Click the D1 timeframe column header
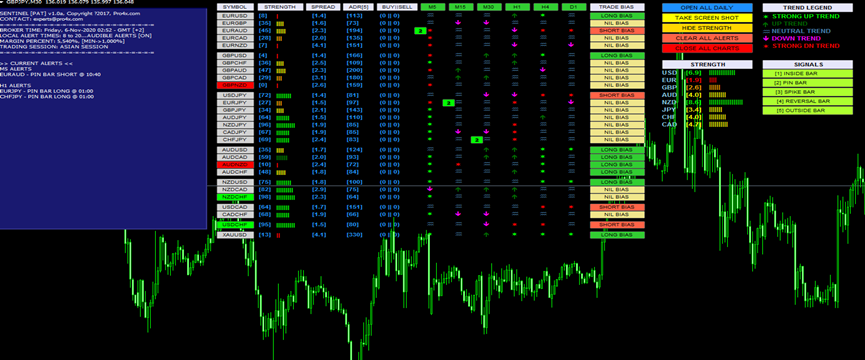The height and width of the screenshot is (360, 865). tap(573, 7)
